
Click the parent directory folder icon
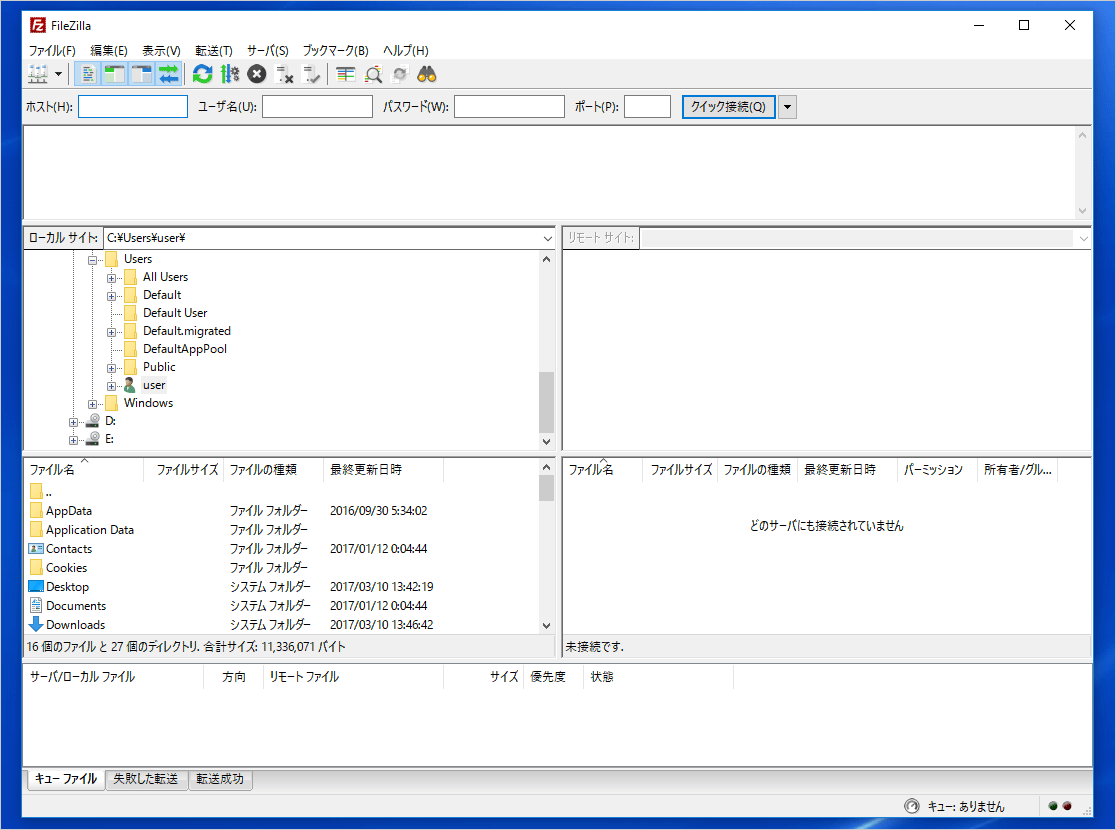point(36,492)
